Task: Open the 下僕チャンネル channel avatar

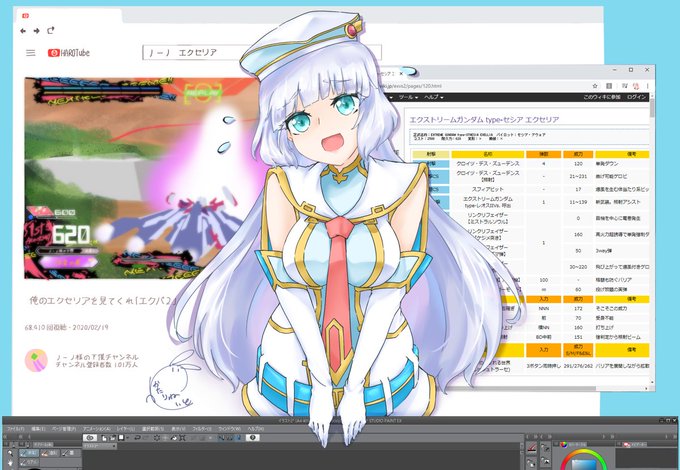Action: tap(36, 360)
